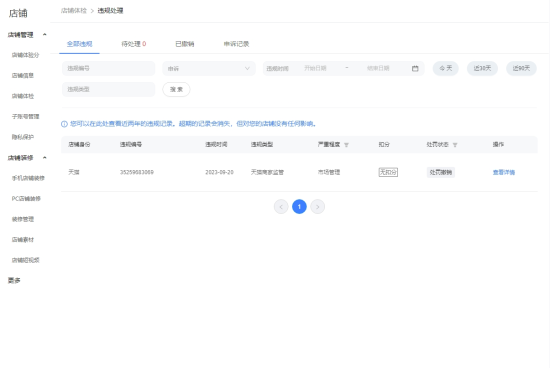Go to the next page arrow
Viewport: 550px width, 368px height.
coord(317,207)
